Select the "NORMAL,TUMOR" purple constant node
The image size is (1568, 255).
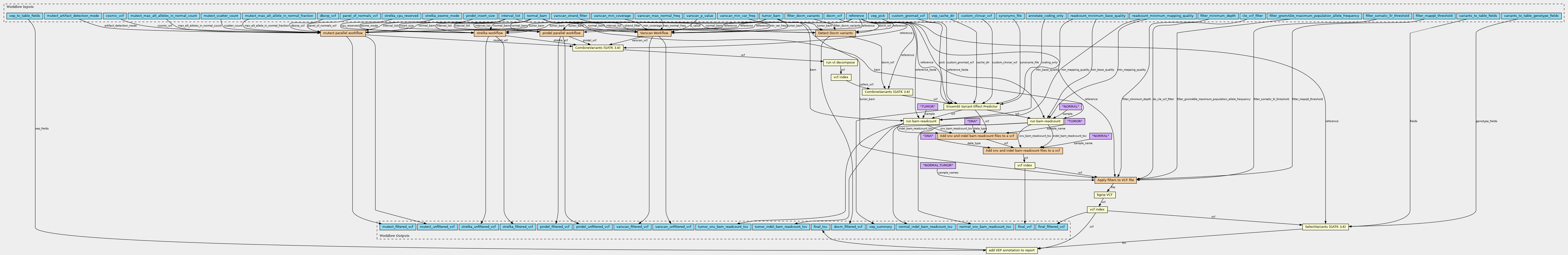point(938,166)
